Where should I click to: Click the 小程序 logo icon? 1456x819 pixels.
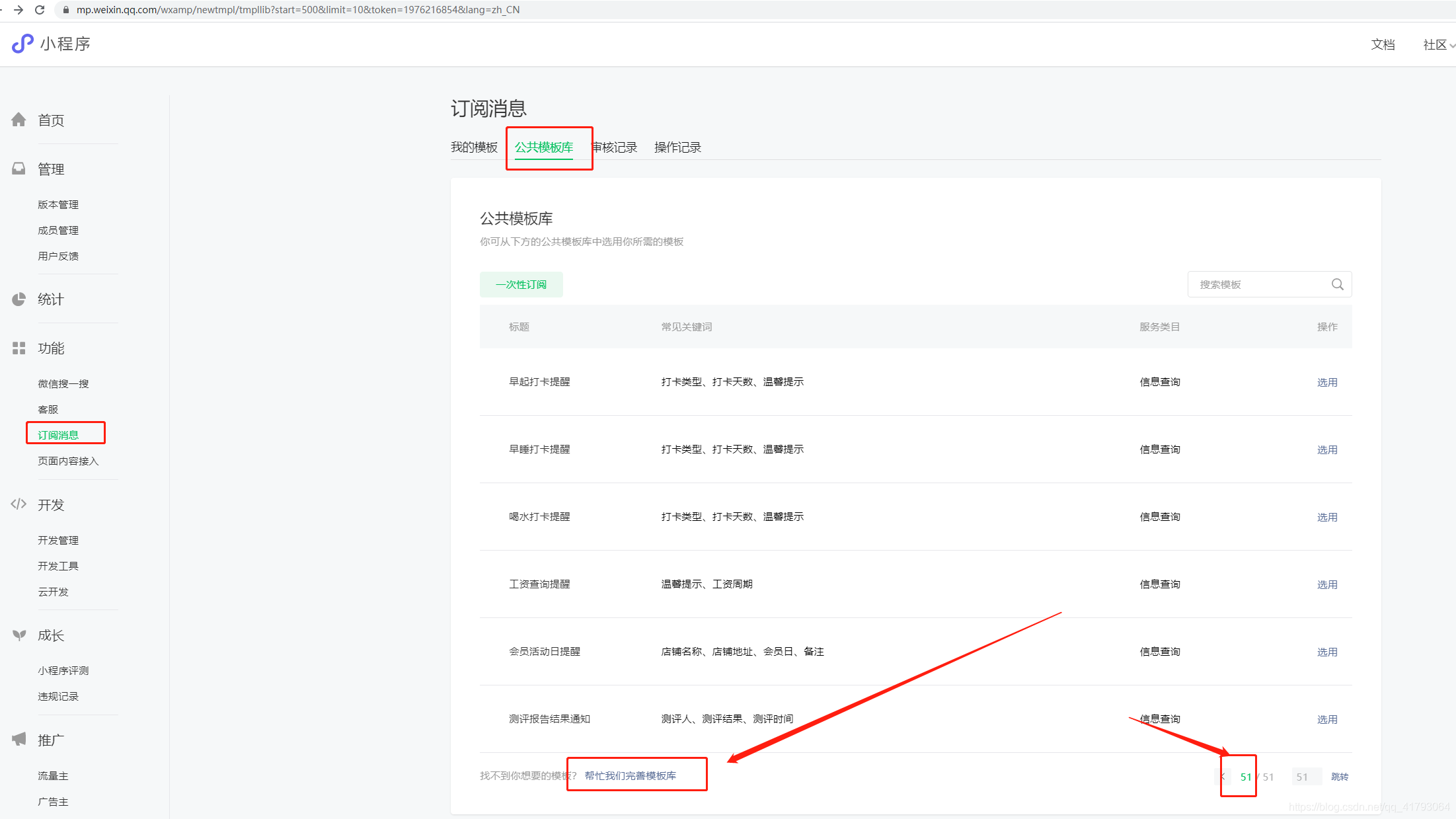coord(22,44)
